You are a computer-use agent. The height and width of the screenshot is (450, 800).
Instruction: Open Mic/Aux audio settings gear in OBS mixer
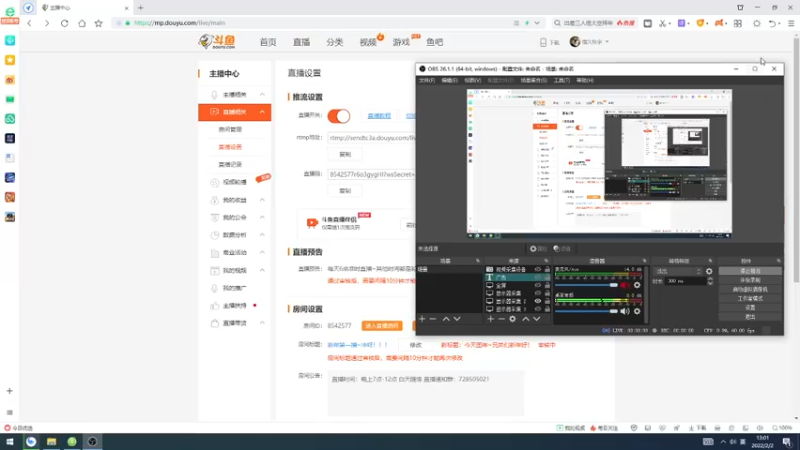[637, 285]
